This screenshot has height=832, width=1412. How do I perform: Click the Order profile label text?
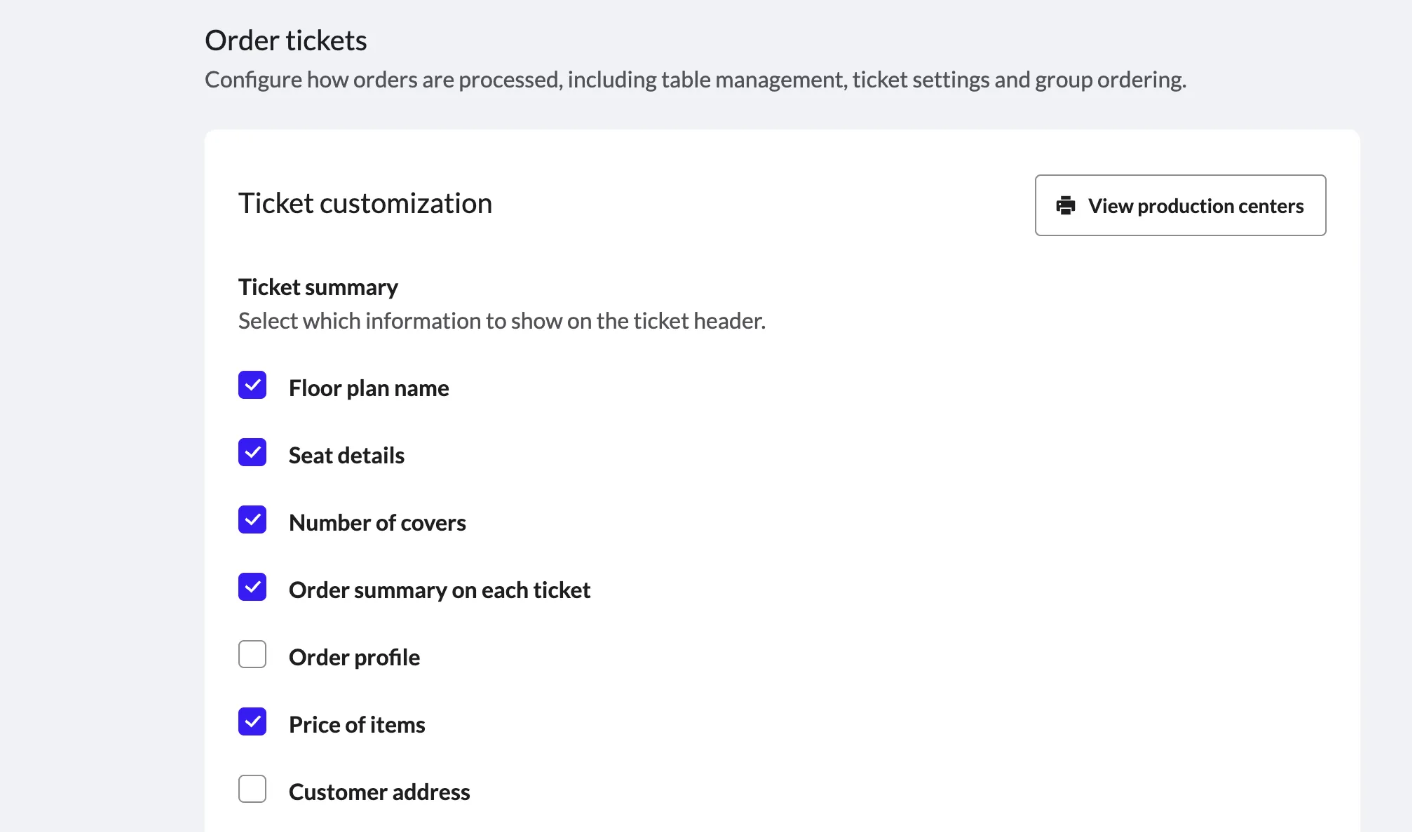point(354,657)
